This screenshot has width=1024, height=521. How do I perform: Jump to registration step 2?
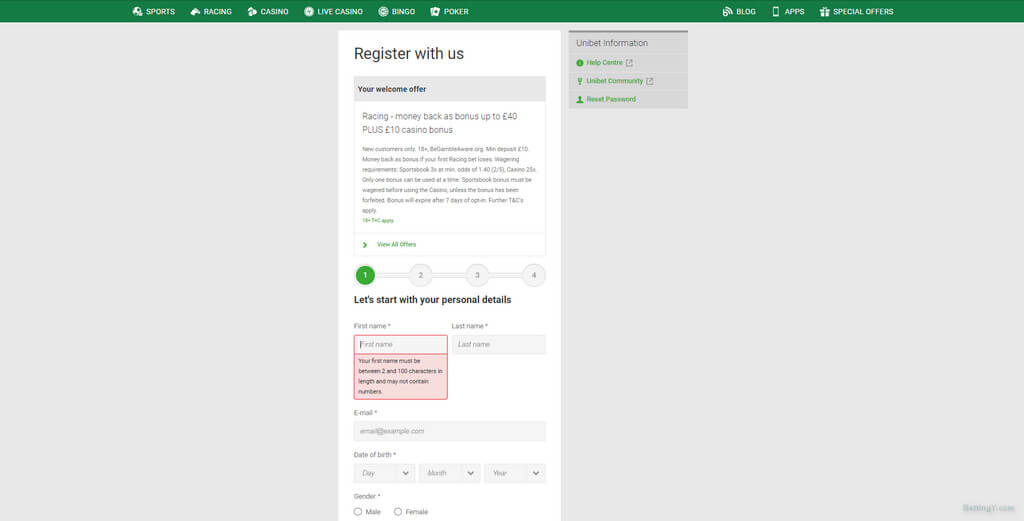[x=421, y=275]
